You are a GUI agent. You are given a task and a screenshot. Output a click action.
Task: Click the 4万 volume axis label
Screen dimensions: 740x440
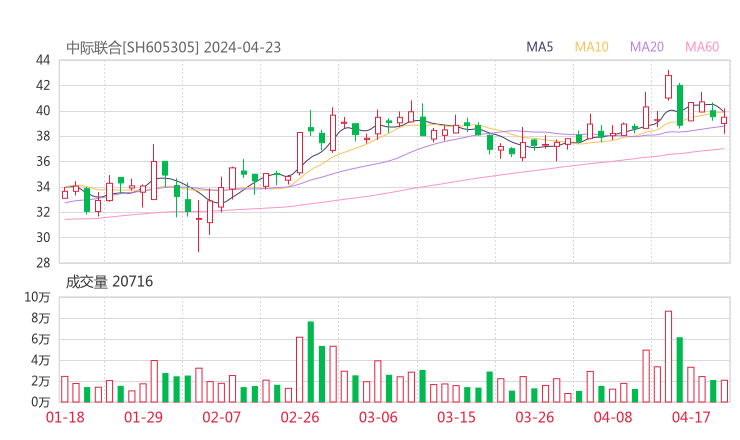click(x=41, y=361)
